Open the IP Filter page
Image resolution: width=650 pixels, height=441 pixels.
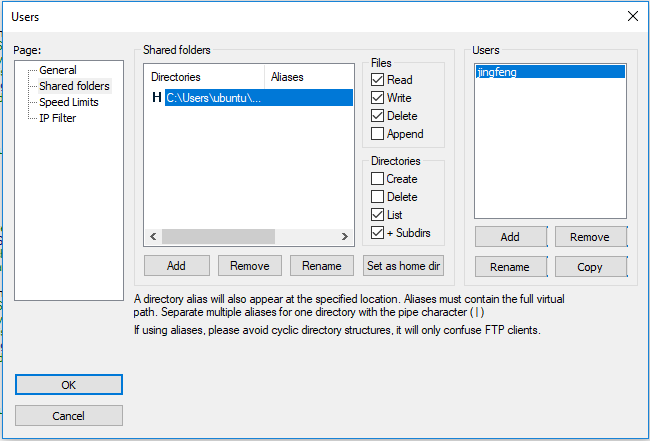(x=58, y=118)
